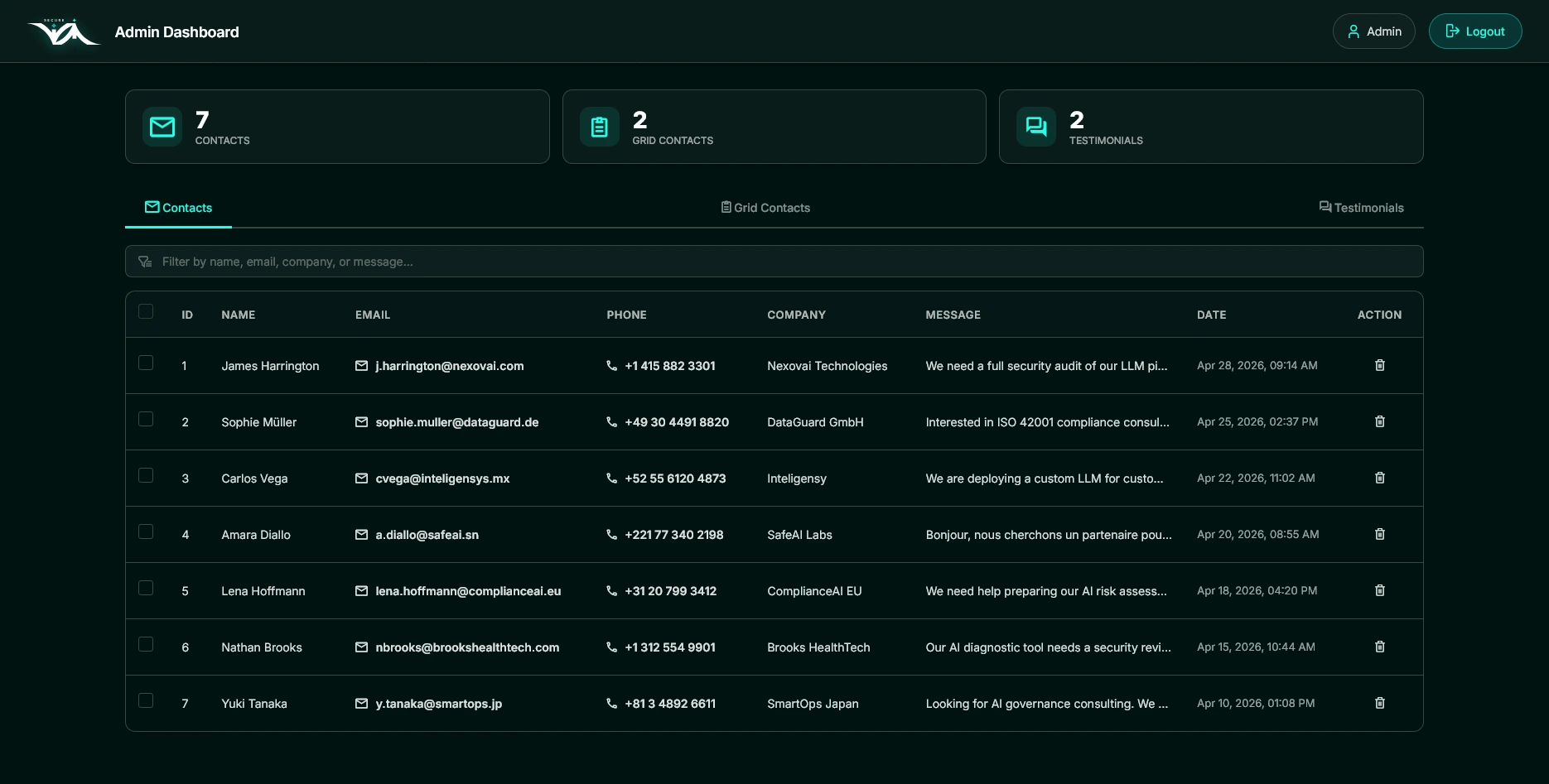
Task: Delete Nathan Brooks's contact row
Action: click(1380, 647)
